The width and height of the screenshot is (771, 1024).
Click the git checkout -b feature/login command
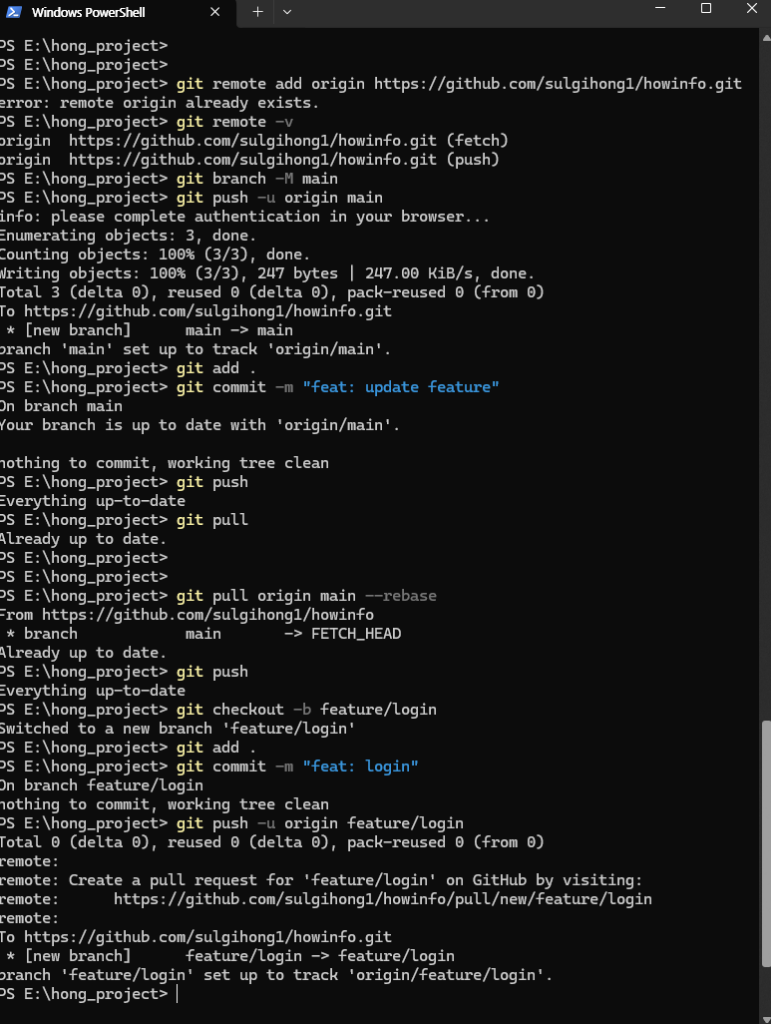point(306,709)
